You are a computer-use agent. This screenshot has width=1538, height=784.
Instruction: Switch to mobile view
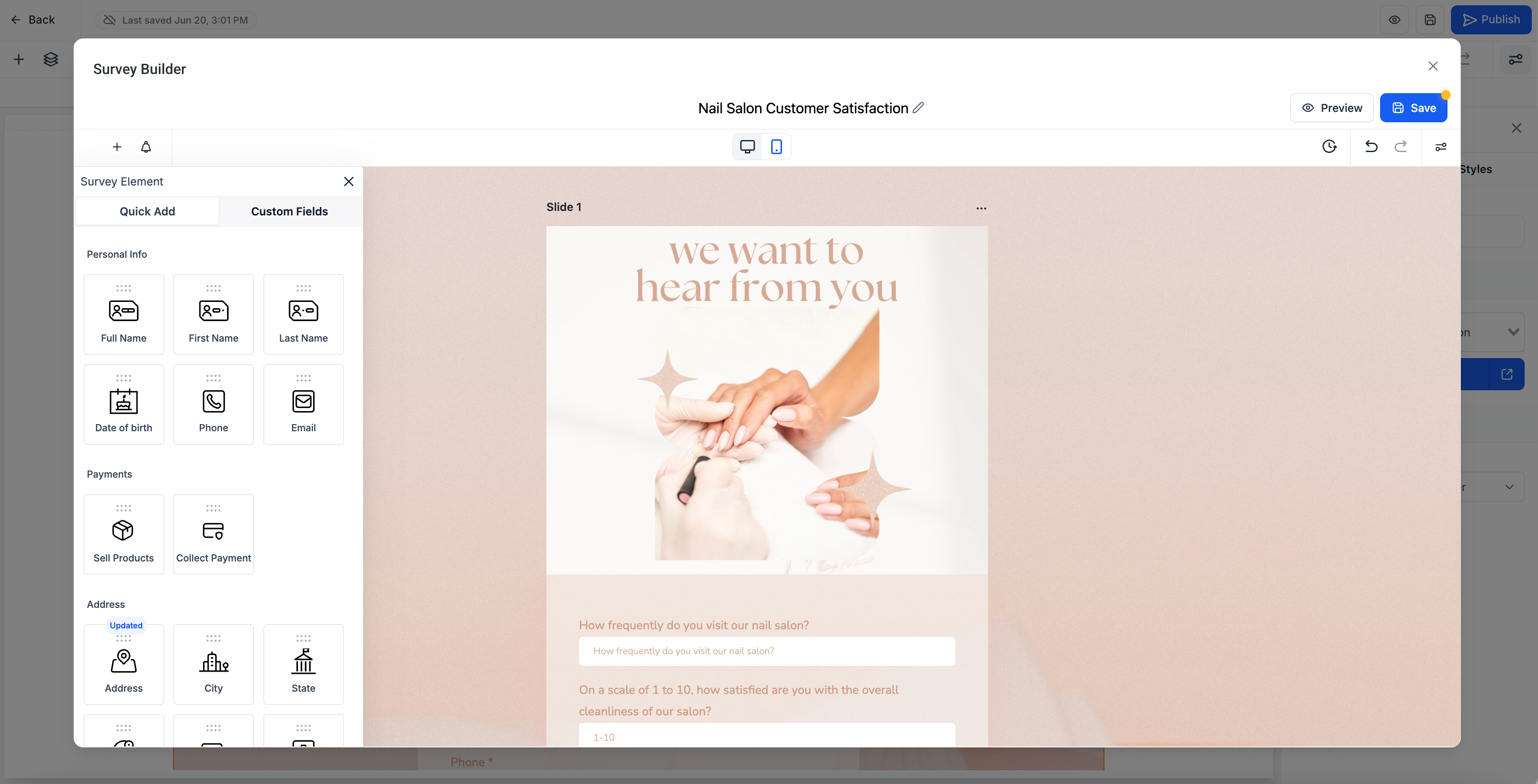click(776, 146)
